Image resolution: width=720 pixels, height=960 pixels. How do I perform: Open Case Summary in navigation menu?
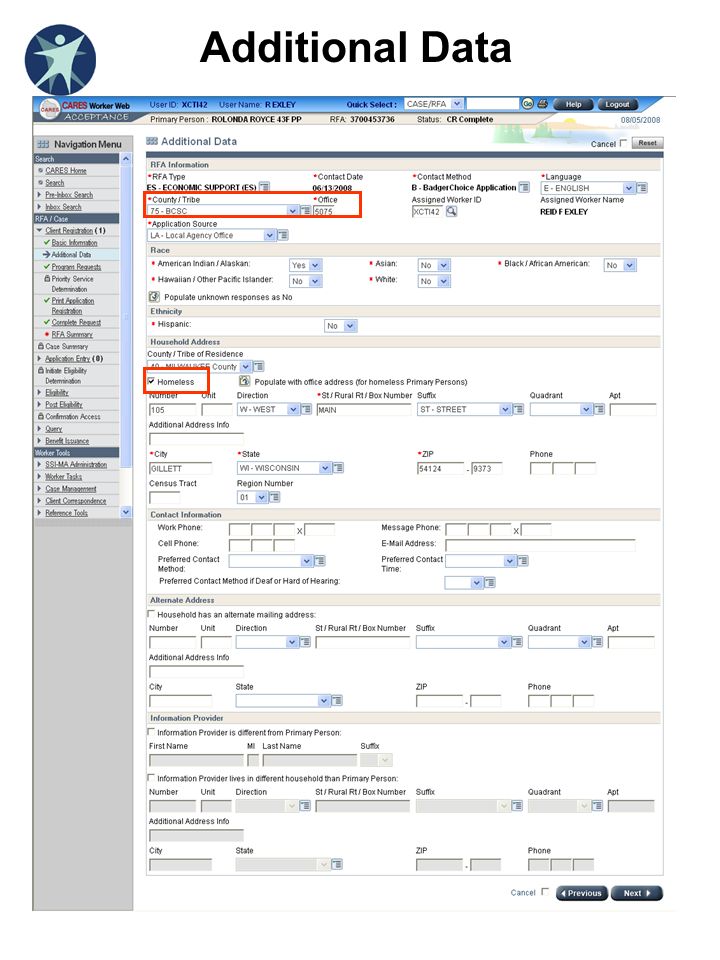[67, 347]
